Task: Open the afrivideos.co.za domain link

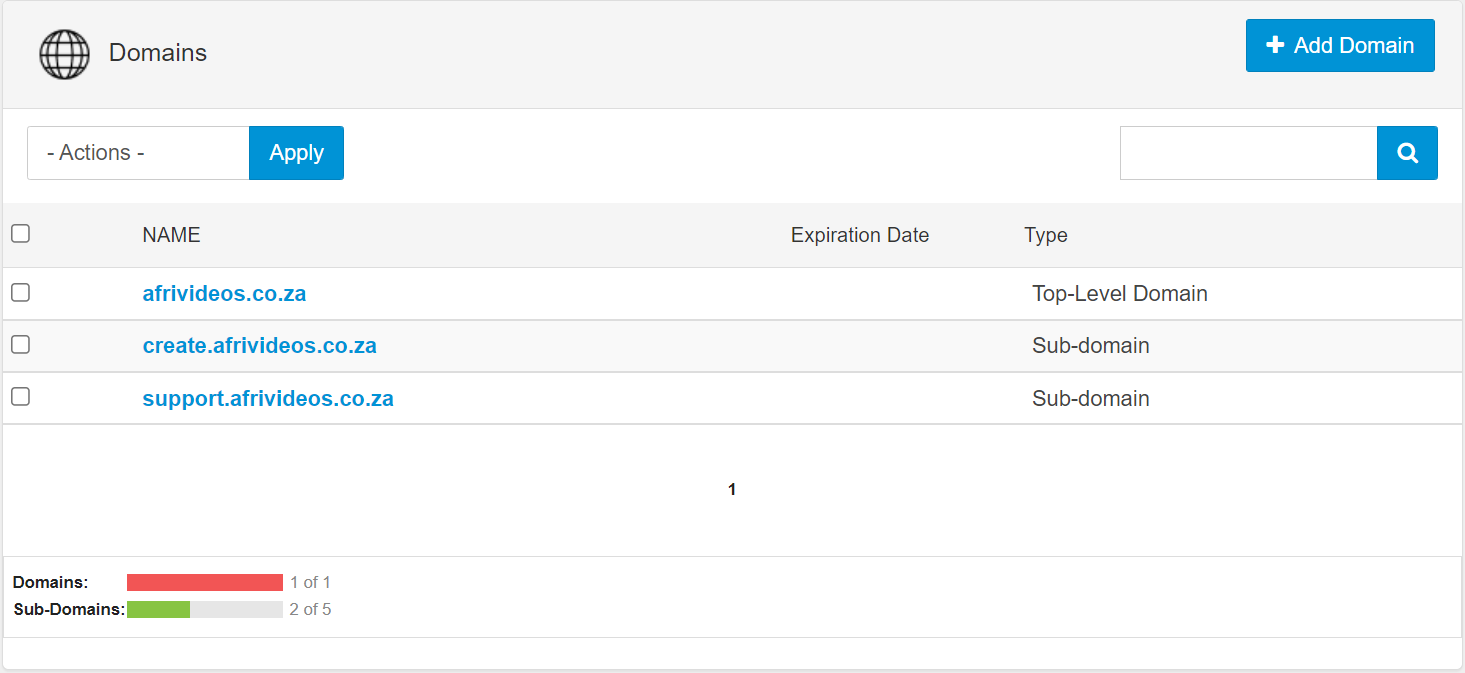Action: [224, 294]
